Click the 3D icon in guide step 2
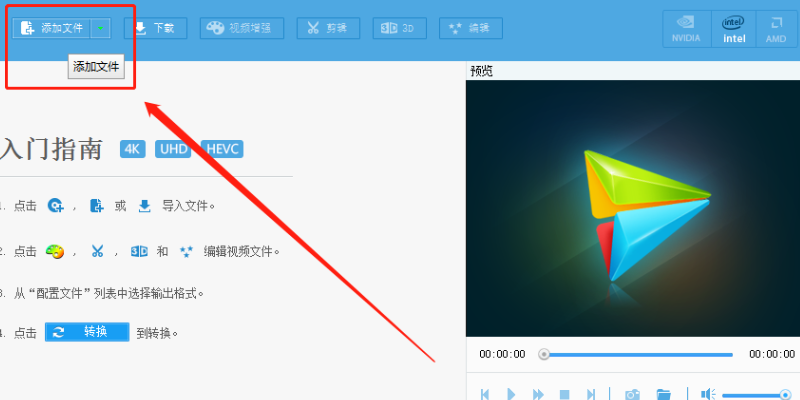 pos(139,251)
